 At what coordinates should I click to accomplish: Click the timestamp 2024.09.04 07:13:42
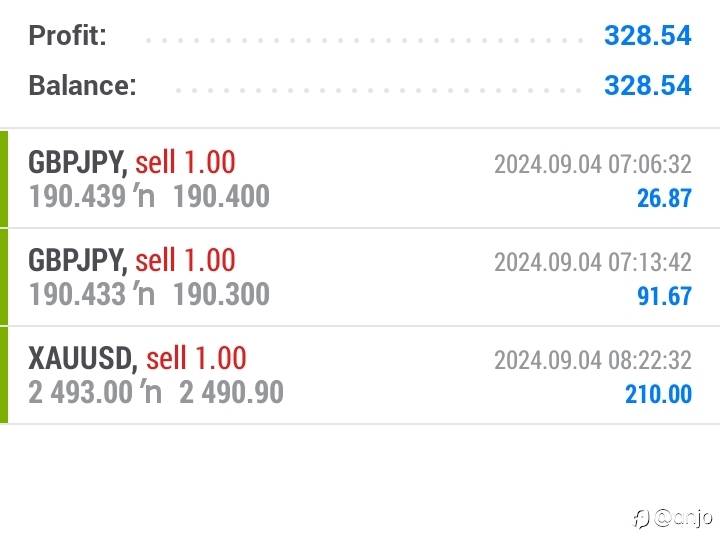click(x=592, y=262)
